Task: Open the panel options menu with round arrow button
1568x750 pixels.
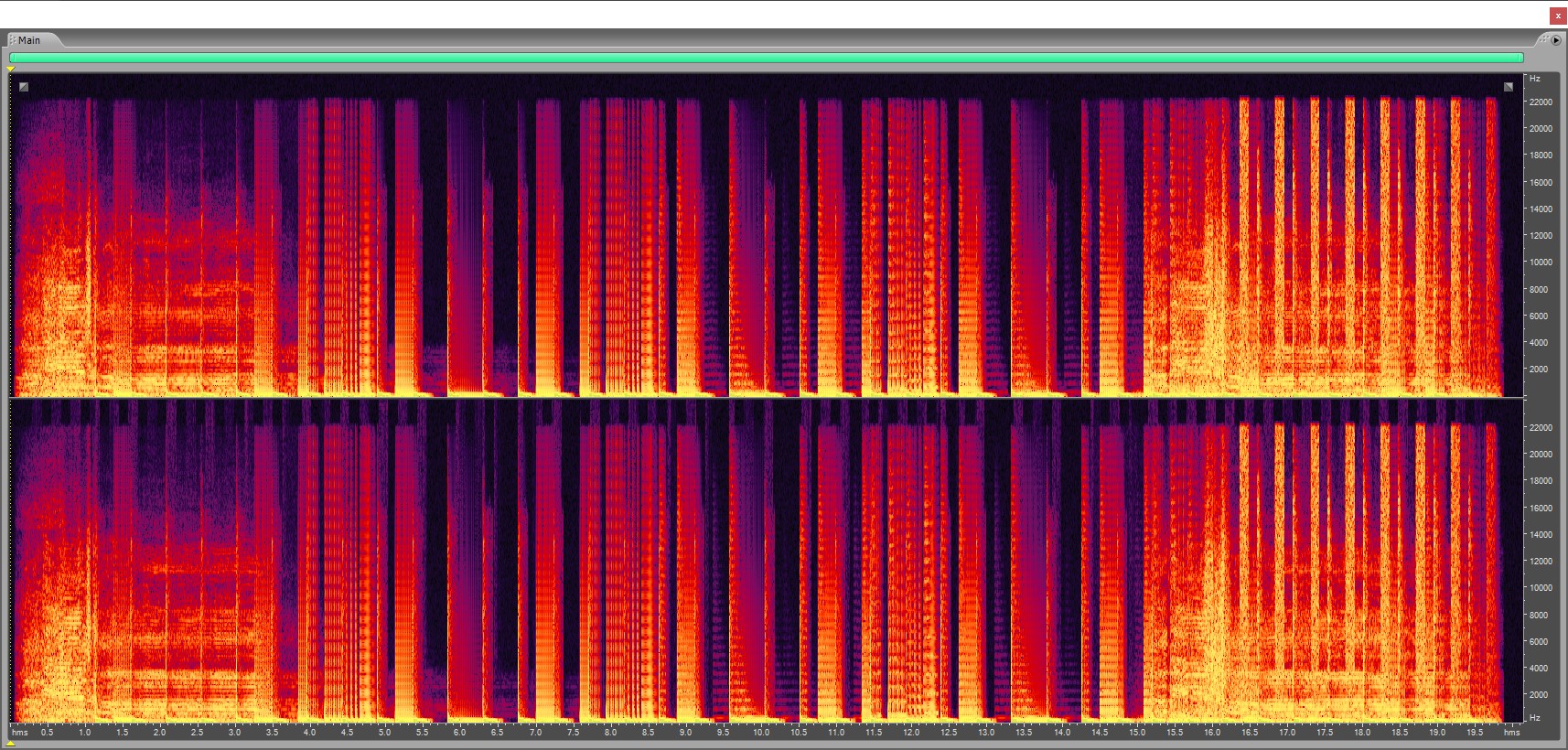Action: 1555,40
